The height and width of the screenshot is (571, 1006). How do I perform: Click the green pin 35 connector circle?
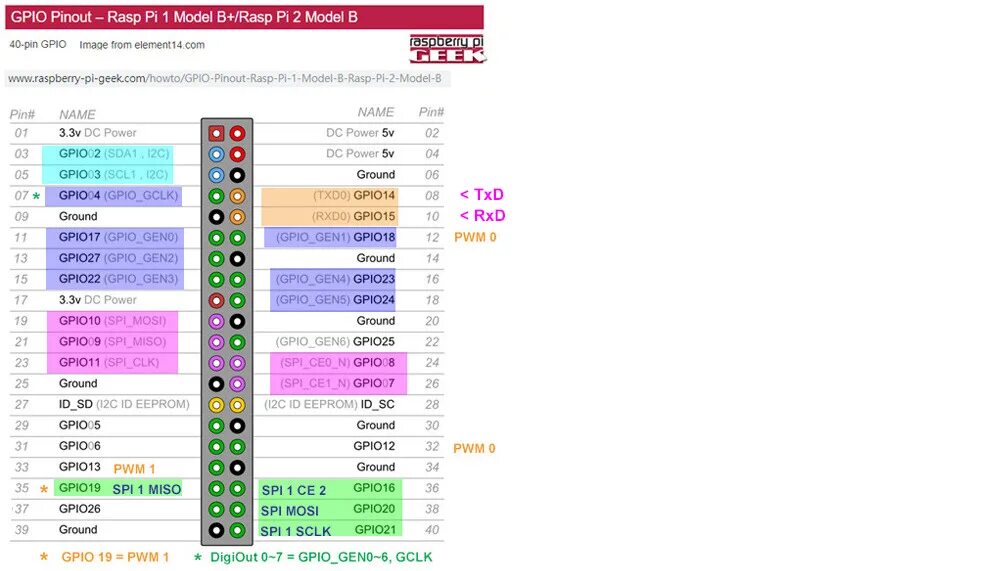[x=216, y=489]
